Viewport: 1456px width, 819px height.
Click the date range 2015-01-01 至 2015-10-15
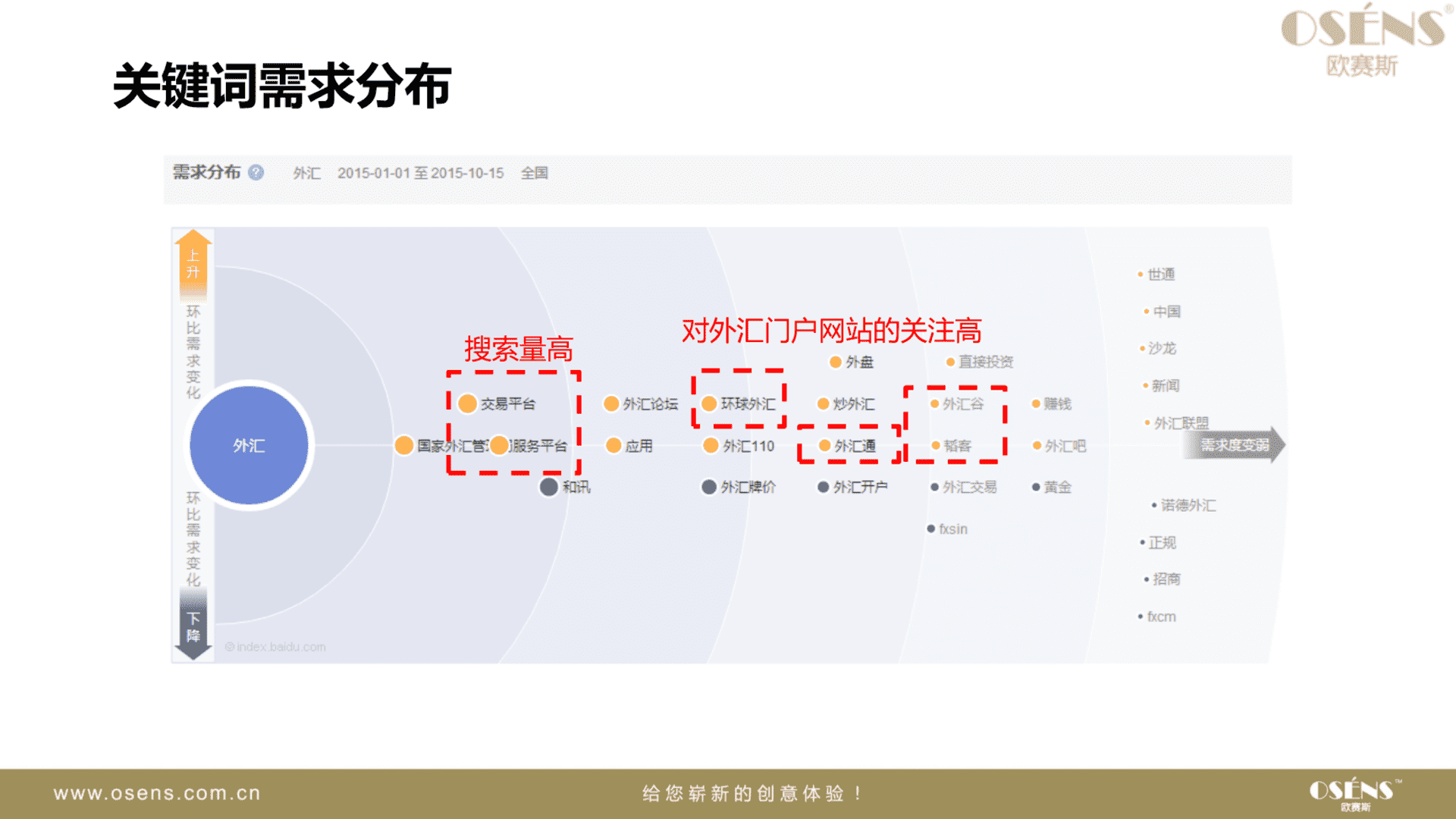point(421,173)
